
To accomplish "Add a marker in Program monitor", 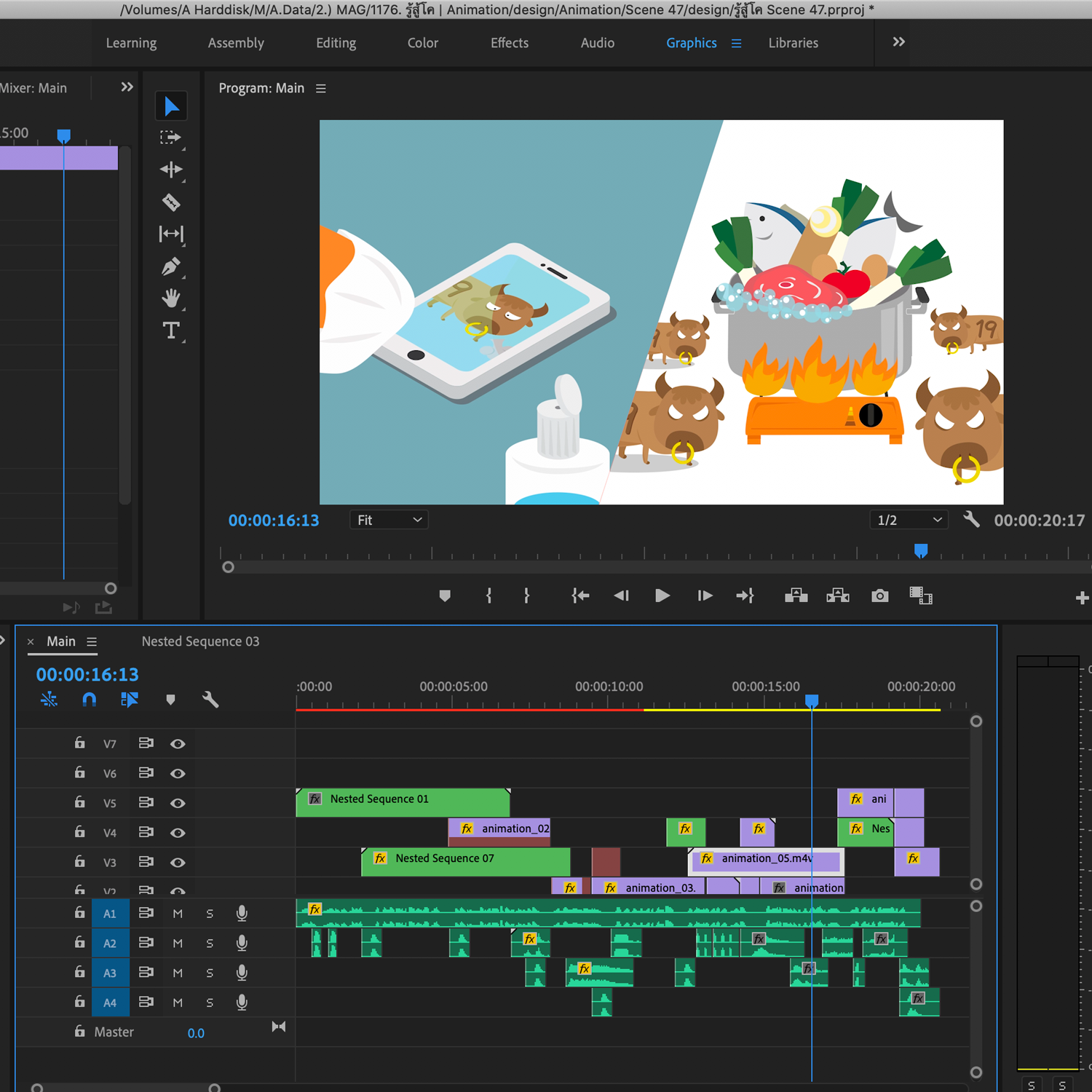I will coord(445,596).
